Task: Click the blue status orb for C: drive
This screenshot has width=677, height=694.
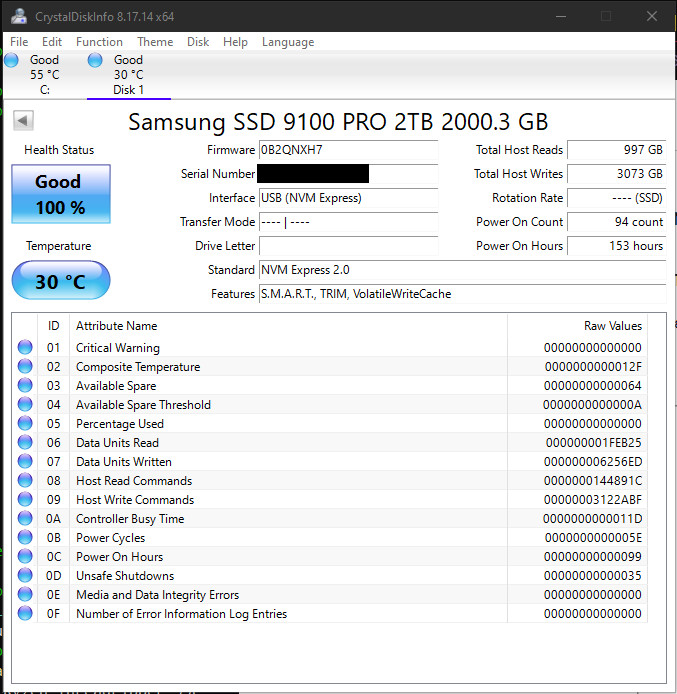Action: [x=12, y=60]
